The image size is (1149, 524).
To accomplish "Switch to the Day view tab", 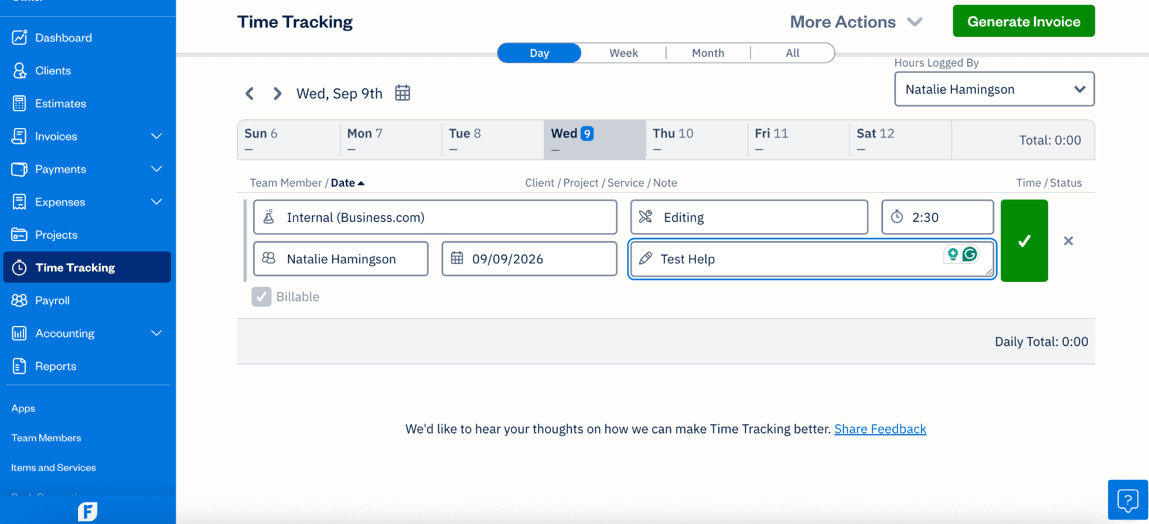I will [x=539, y=53].
